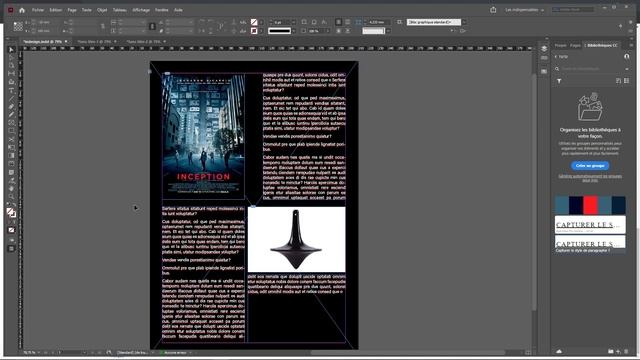Swap fill and stroke arrow in toolbox
This screenshot has height=360, width=640.
pyautogui.click(x=14, y=205)
